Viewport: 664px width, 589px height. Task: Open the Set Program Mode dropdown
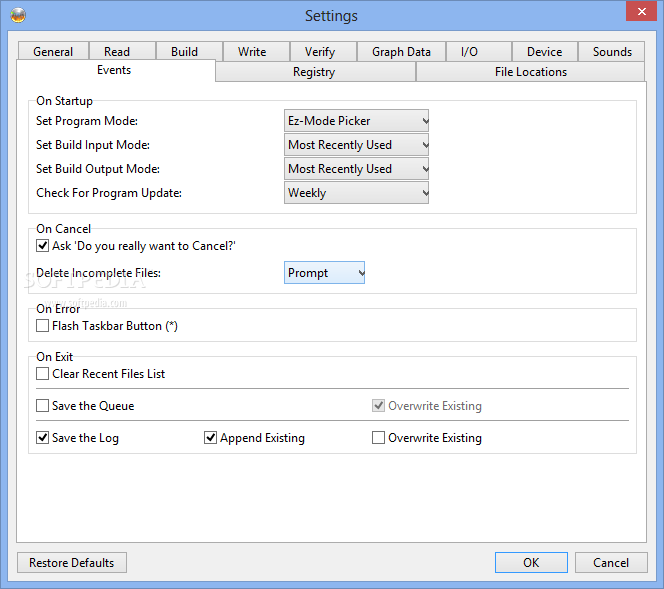356,121
